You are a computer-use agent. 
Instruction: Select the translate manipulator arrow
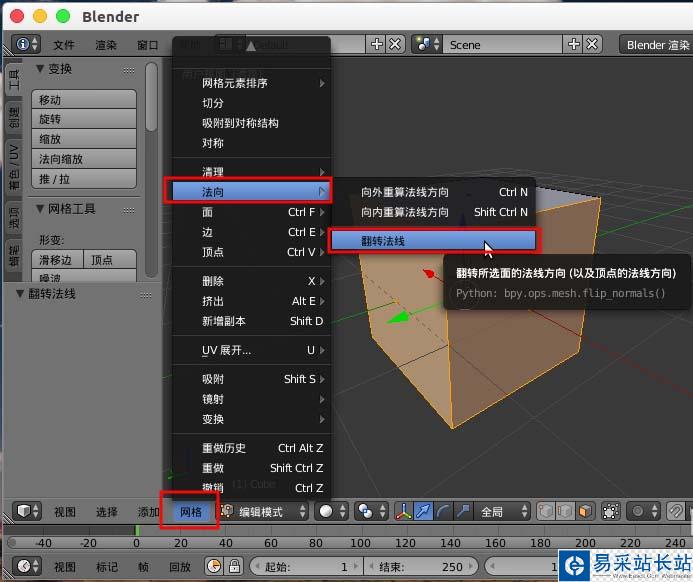423,511
